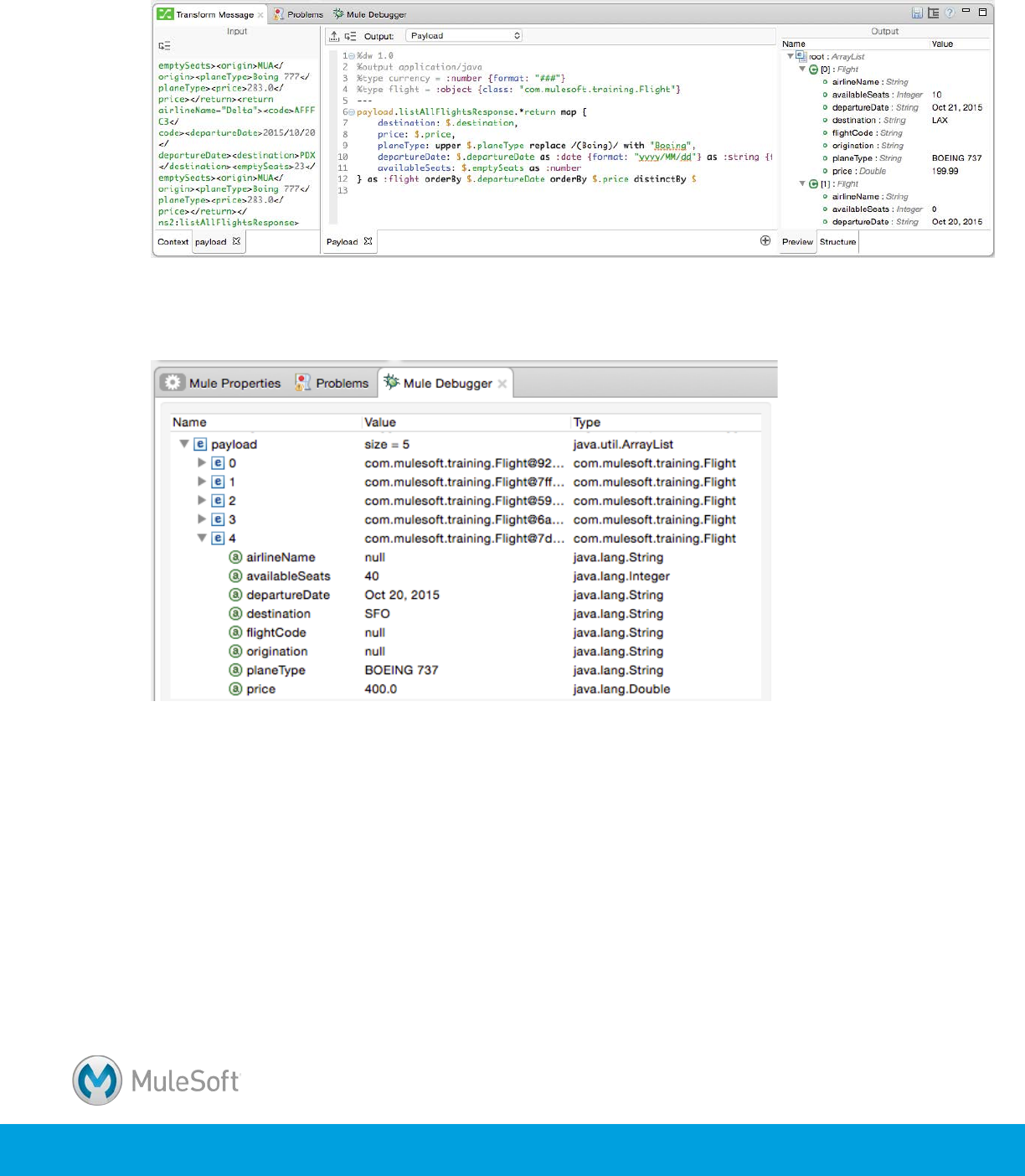Switch to the Context tab in Input pane
The height and width of the screenshot is (1176, 1025).
tap(173, 242)
